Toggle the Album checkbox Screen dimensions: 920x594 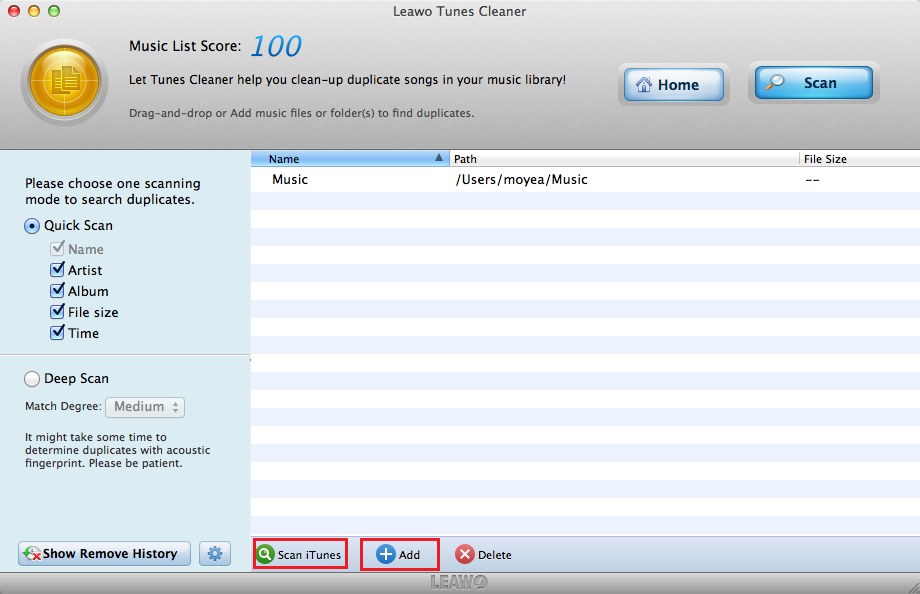(x=57, y=291)
